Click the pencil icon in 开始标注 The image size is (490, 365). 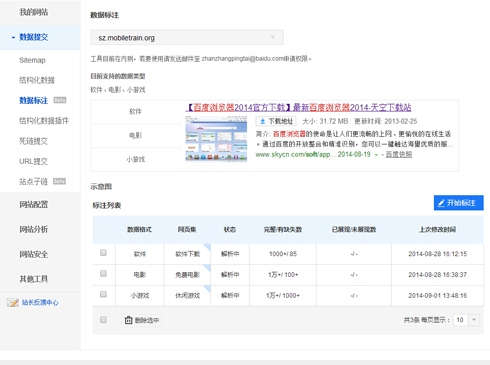441,203
